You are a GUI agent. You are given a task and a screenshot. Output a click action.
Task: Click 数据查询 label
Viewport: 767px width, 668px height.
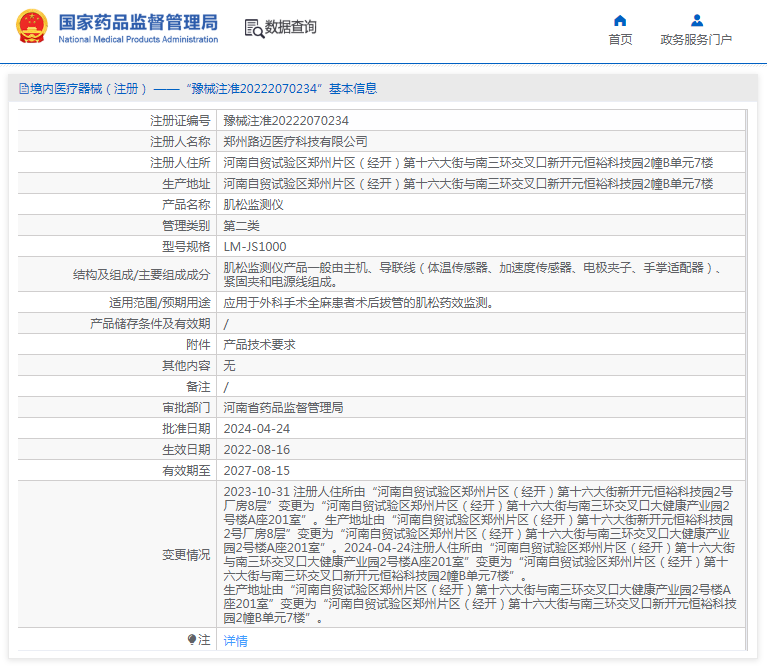pos(291,27)
